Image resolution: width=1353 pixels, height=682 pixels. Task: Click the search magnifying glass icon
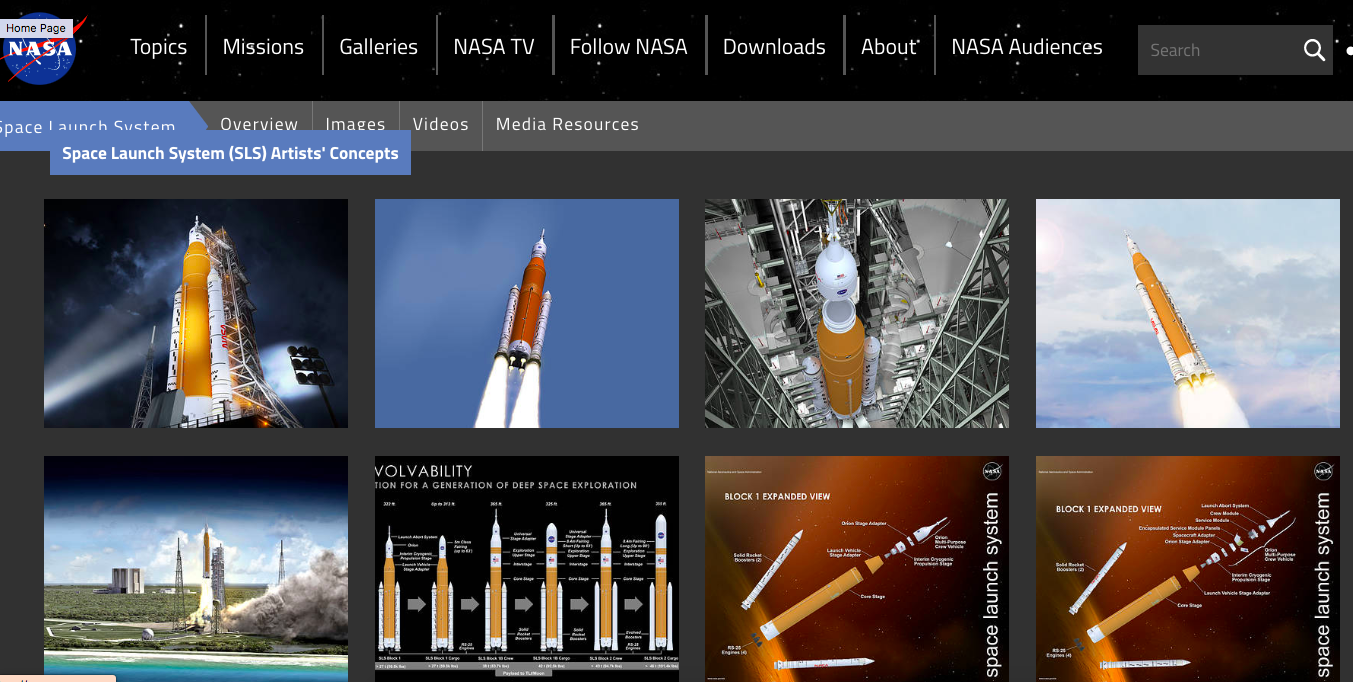click(1314, 50)
